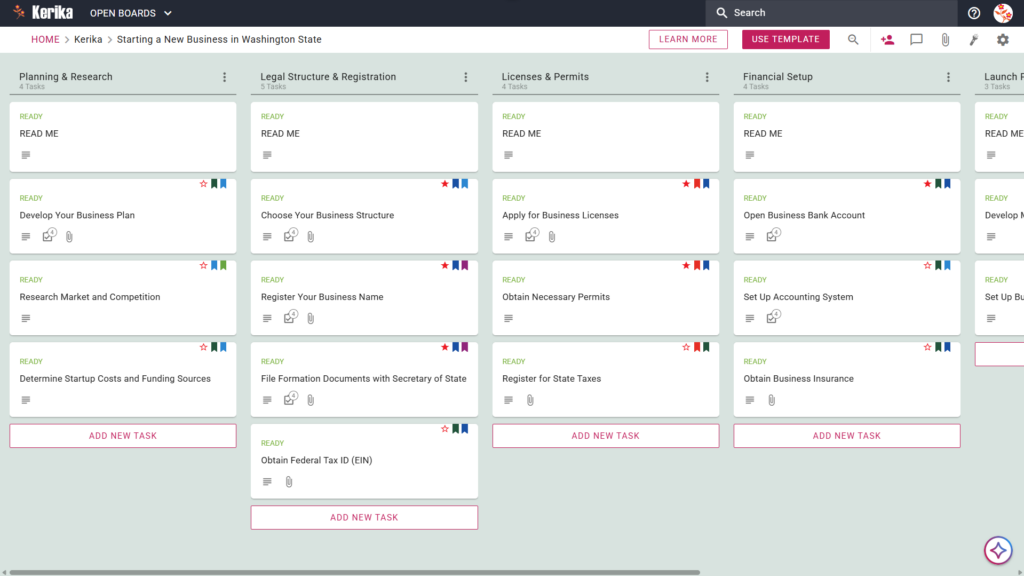Open READ ME card in Financial Setup

point(846,136)
